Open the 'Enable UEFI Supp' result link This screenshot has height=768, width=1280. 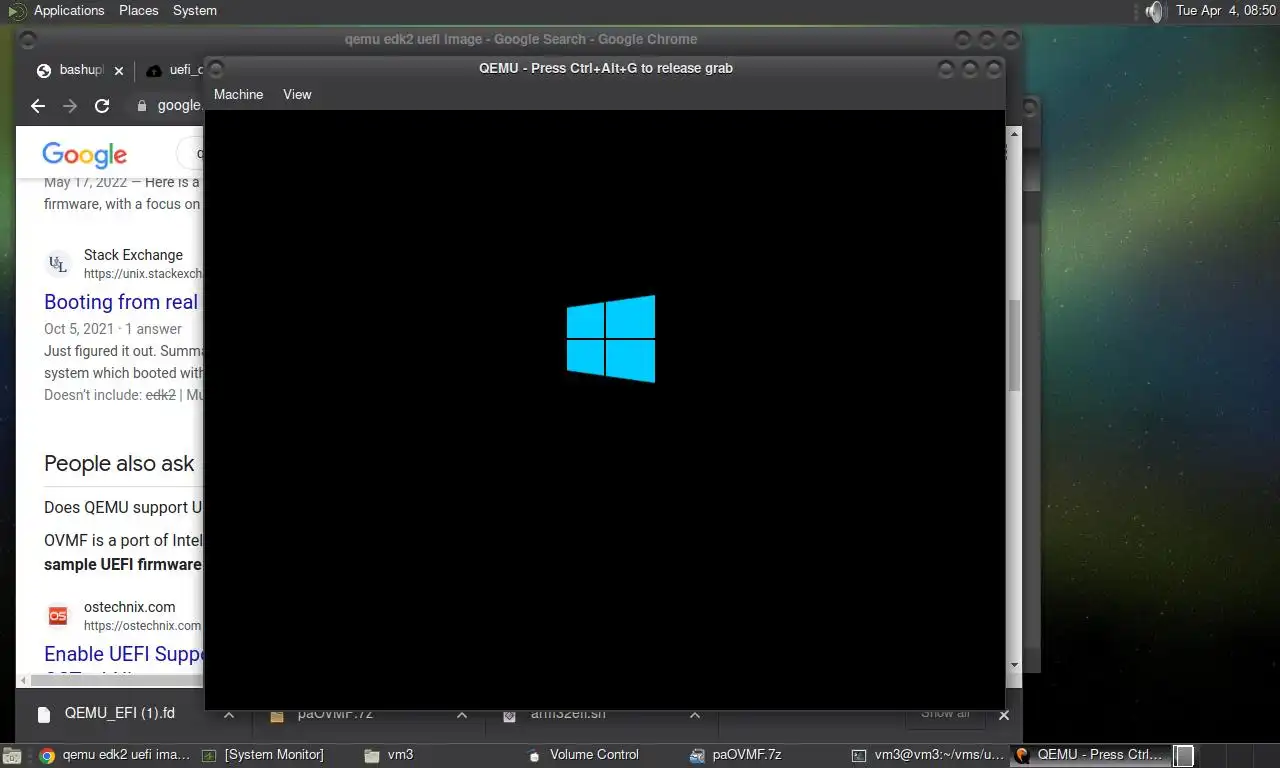point(124,654)
